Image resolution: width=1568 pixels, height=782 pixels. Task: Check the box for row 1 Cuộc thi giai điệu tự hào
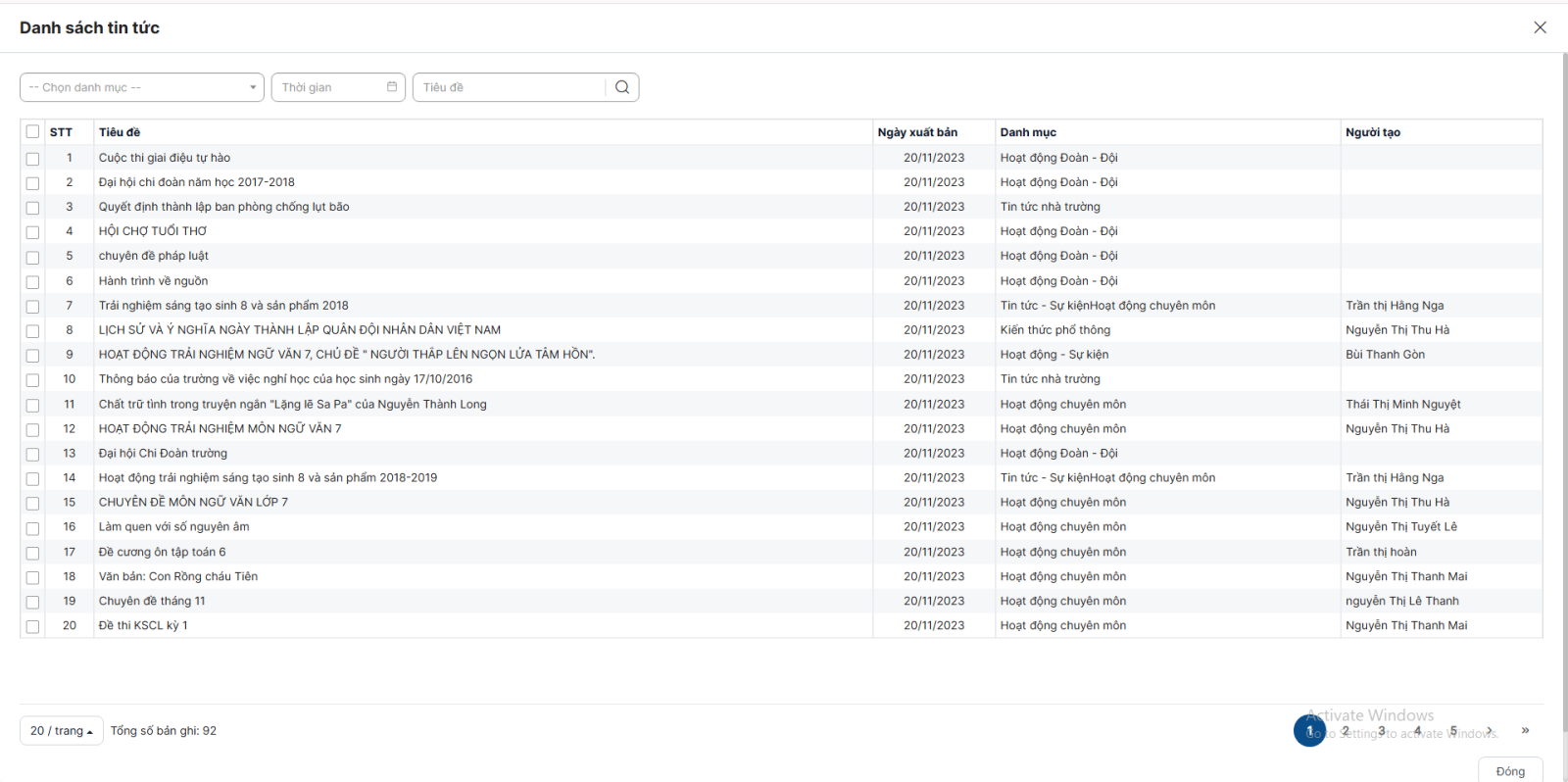[33, 159]
